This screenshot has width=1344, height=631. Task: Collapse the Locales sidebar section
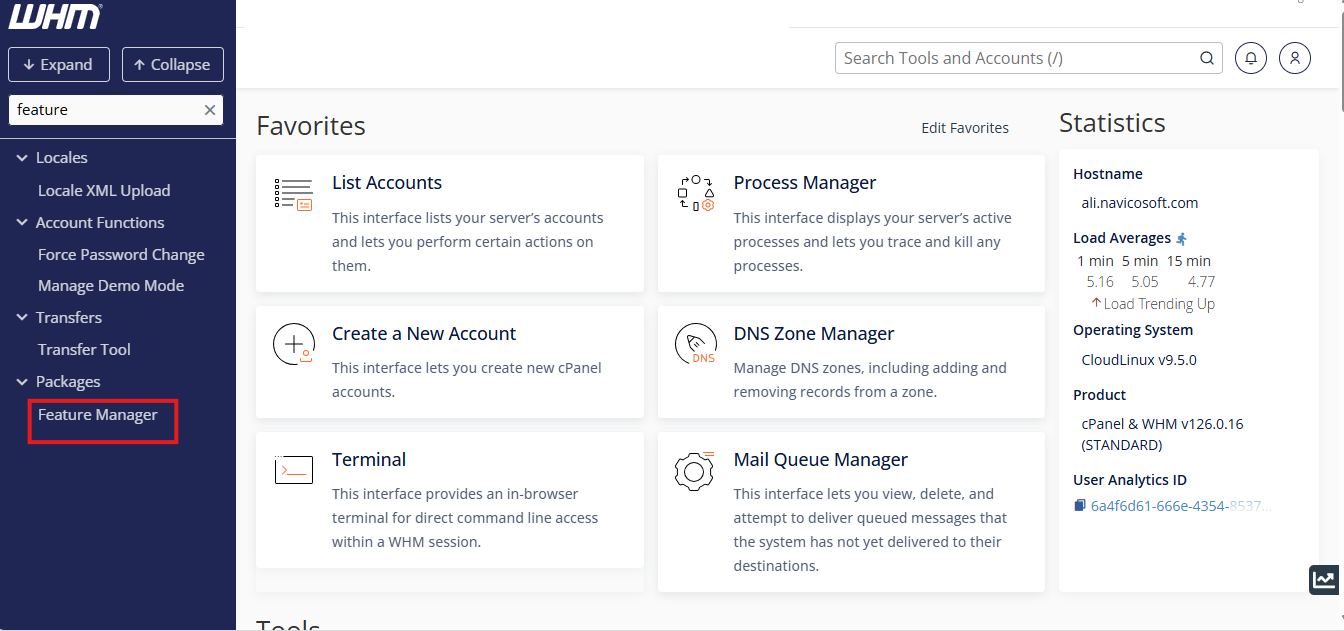[x=22, y=158]
